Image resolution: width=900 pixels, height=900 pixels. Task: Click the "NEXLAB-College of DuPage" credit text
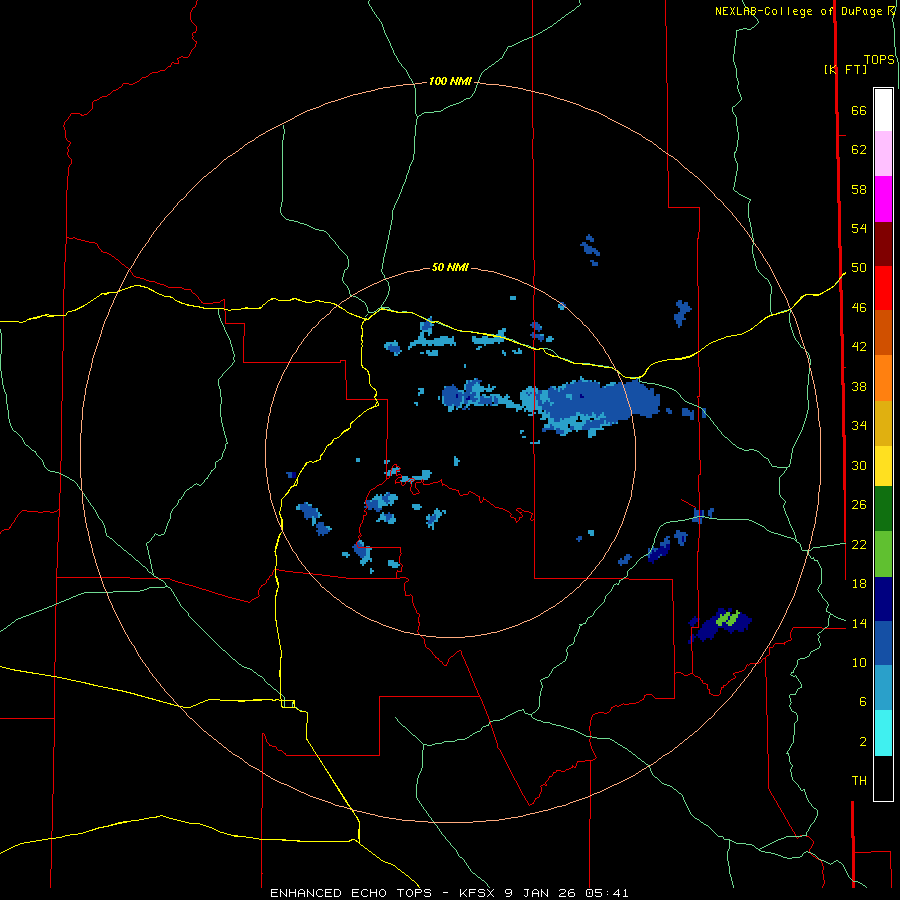coord(800,11)
